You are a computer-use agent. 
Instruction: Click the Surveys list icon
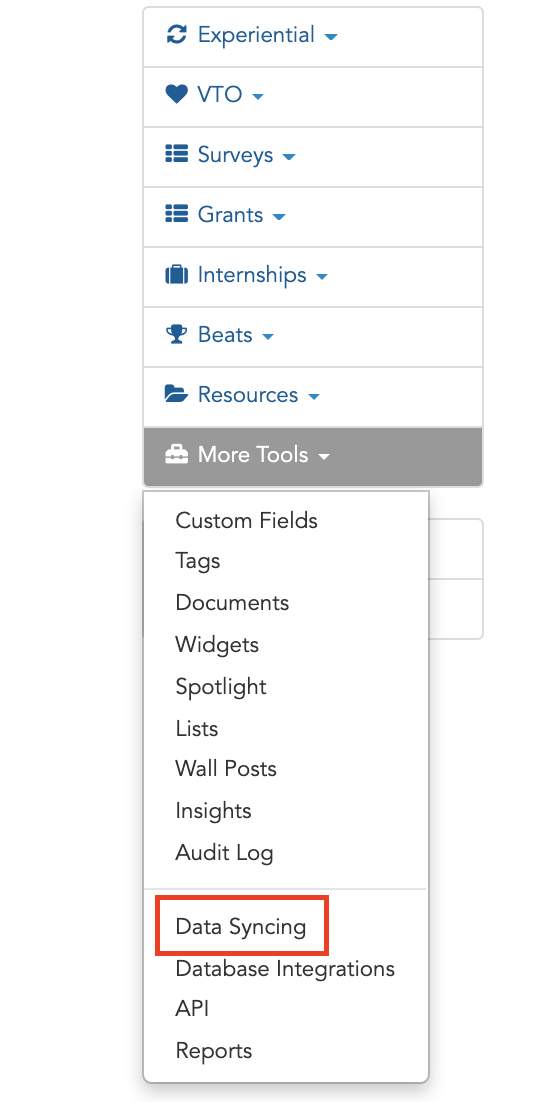[x=176, y=154]
